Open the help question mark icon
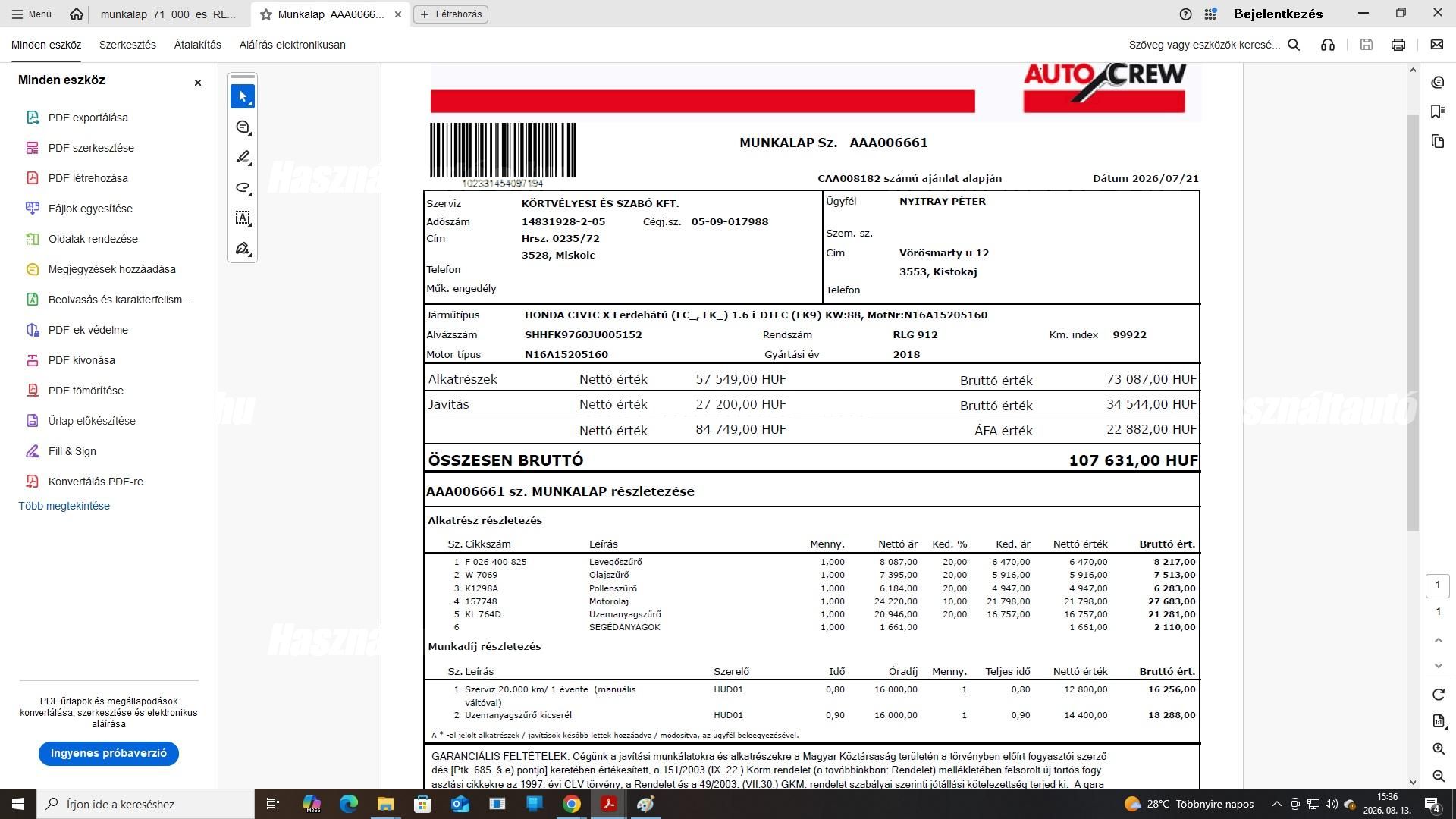This screenshot has height=819, width=1456. pyautogui.click(x=1186, y=14)
